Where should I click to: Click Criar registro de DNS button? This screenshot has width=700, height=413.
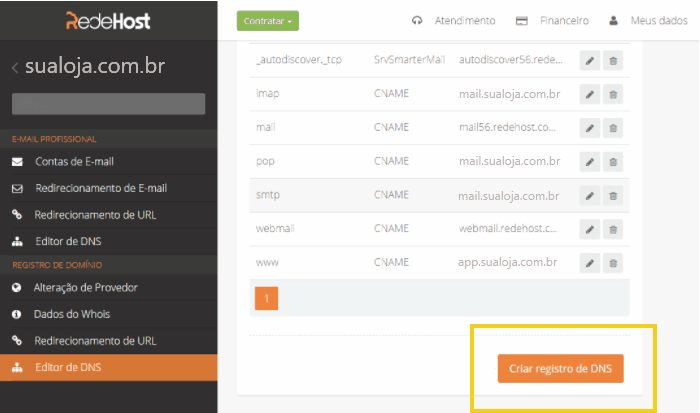tap(560, 368)
